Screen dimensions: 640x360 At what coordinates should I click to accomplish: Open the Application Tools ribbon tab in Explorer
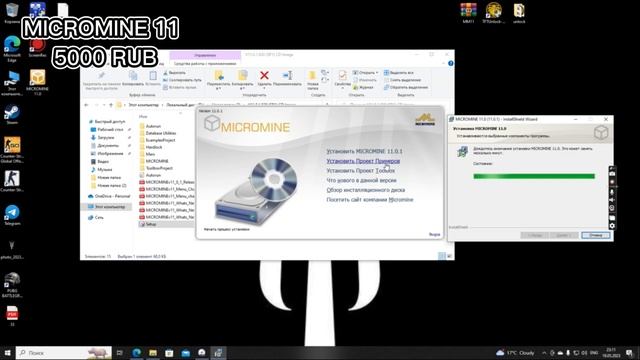[205, 64]
